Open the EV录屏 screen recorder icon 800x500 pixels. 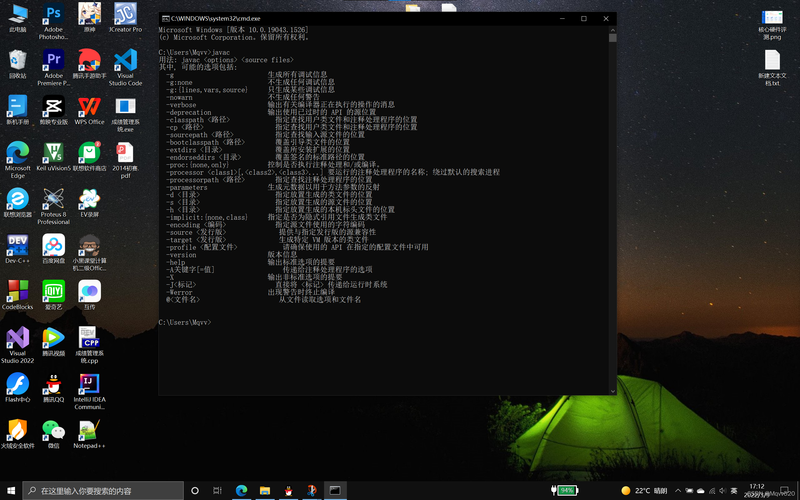89,203
